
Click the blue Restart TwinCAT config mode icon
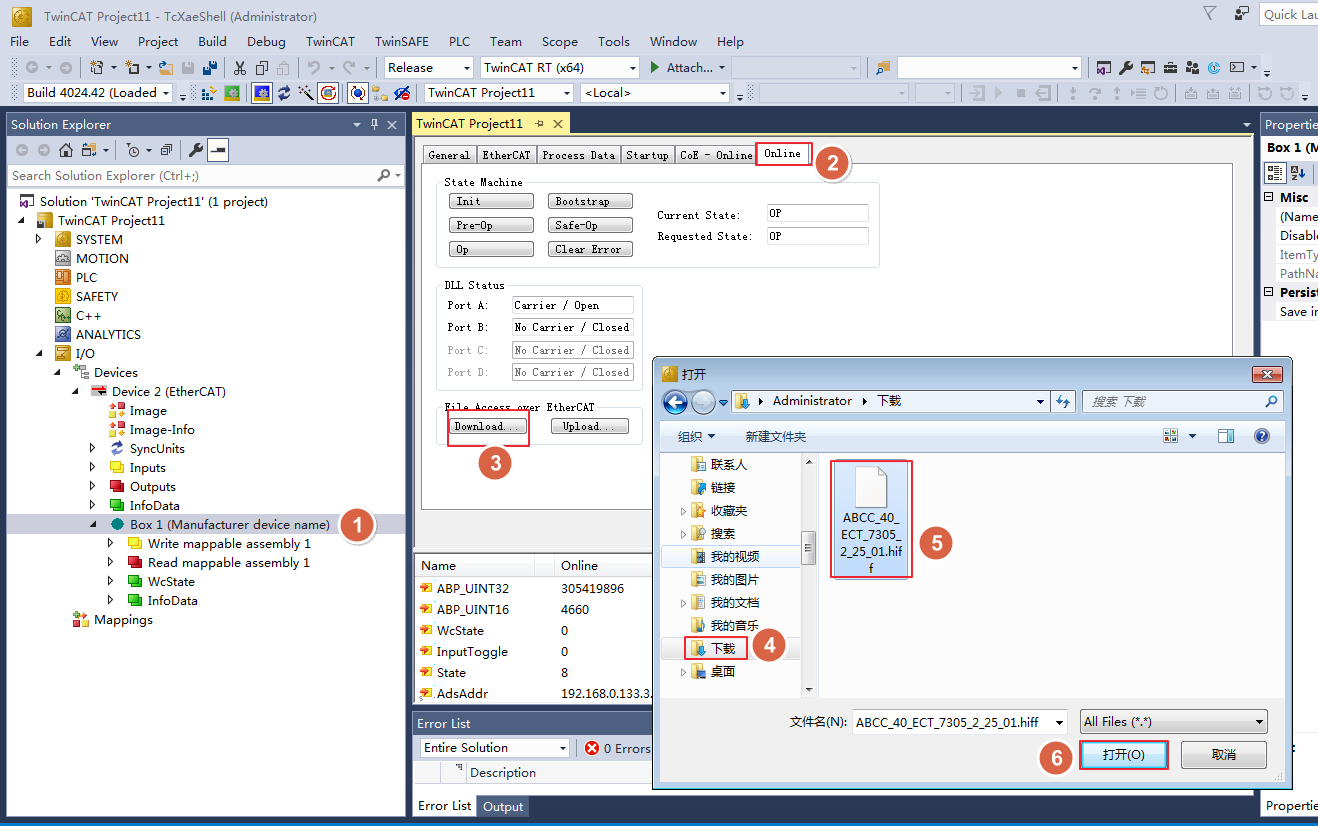coord(262,93)
